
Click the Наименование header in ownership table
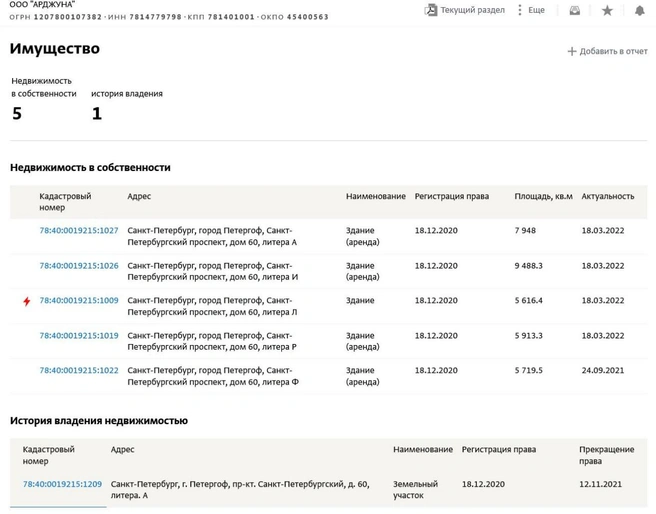coord(376,196)
